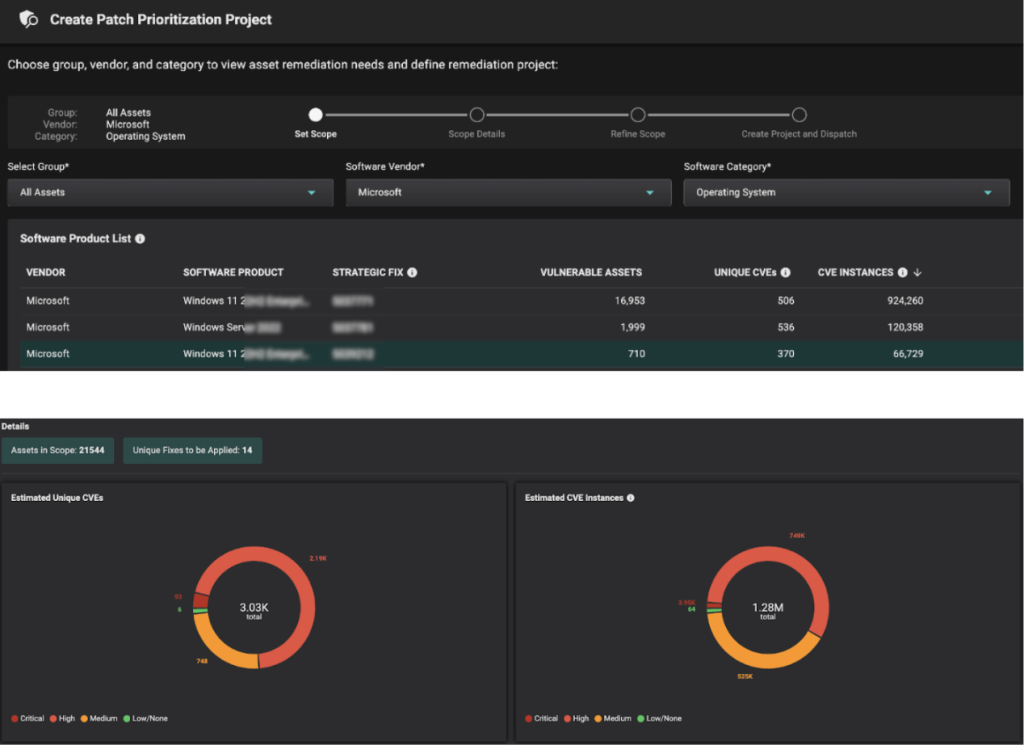Click Unique CVEs info icon
Screen dimensions: 1024x745
(x=786, y=272)
